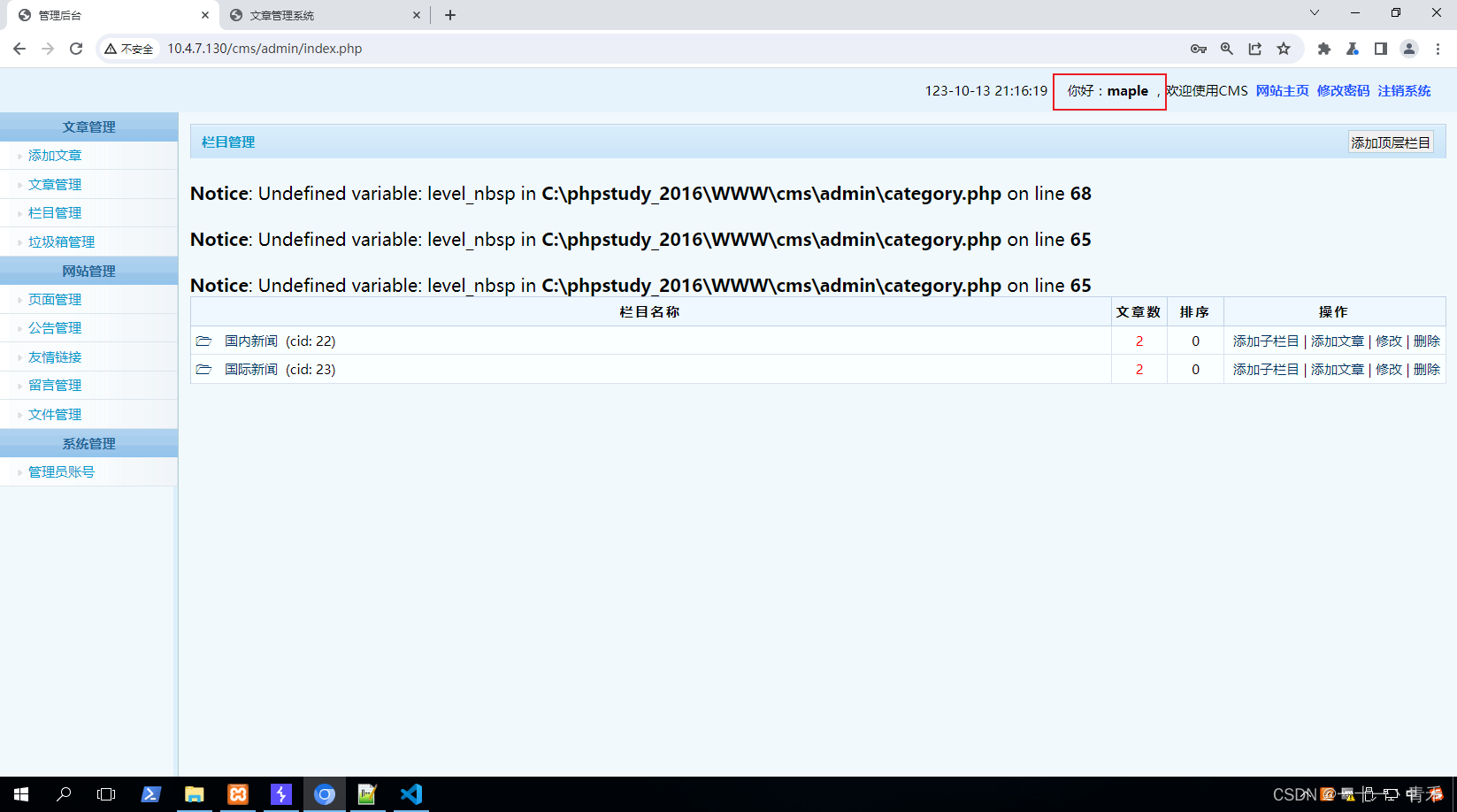1457x812 pixels.
Task: Click 添加子栏目 for 国际新闻
Action: [x=1266, y=370]
